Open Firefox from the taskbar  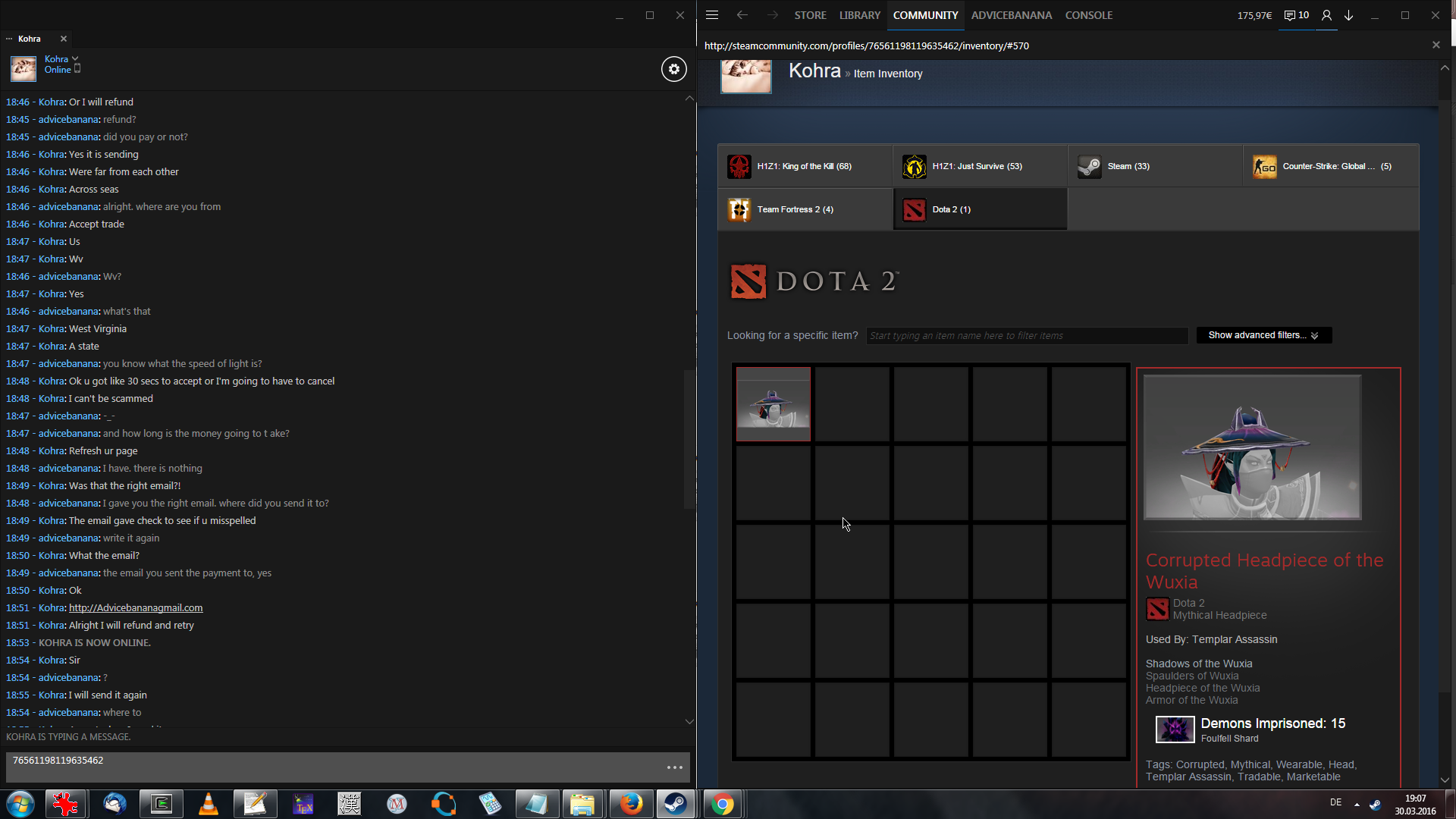click(x=630, y=804)
